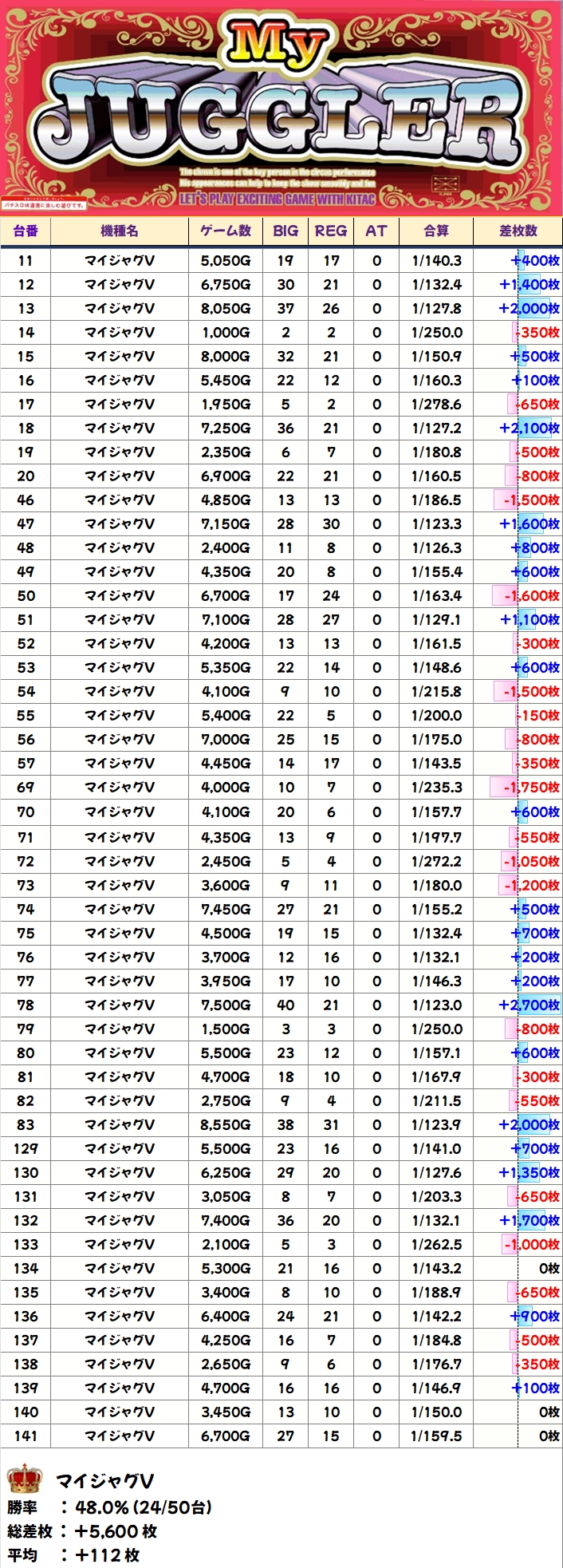Click the 総差枚 +5,600枚 summary line
The height and width of the screenshot is (1568, 563).
82,1531
